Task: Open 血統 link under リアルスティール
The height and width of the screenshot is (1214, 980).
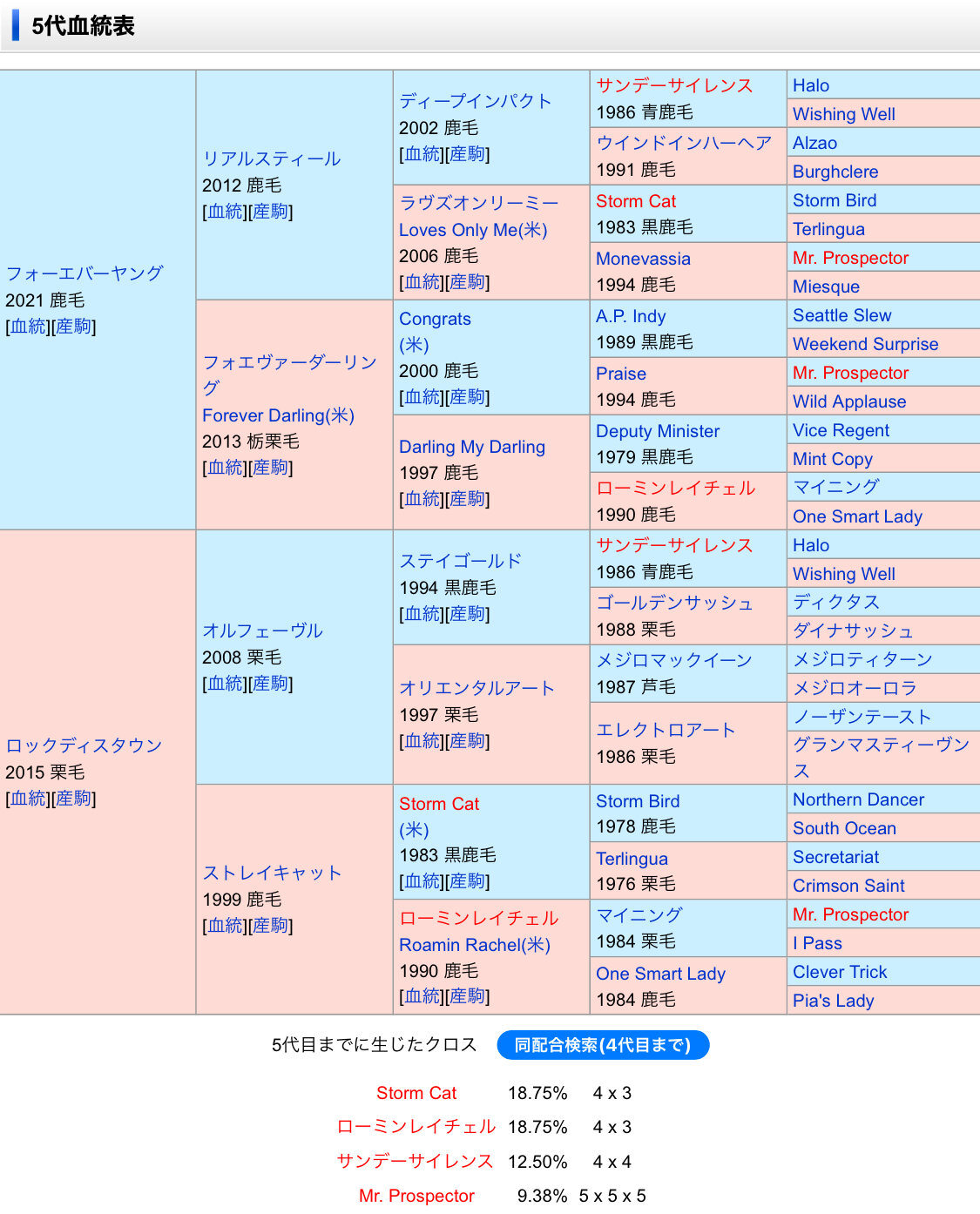Action: point(225,212)
